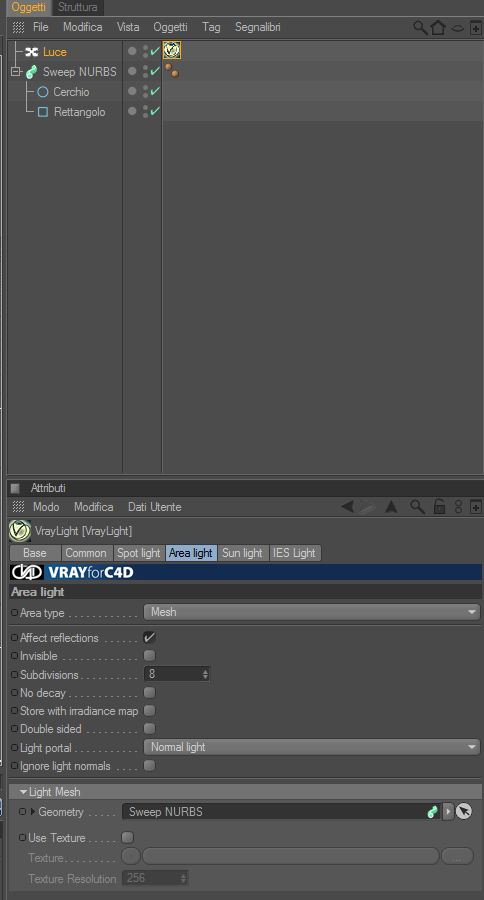Open the Tag menu

pos(211,27)
